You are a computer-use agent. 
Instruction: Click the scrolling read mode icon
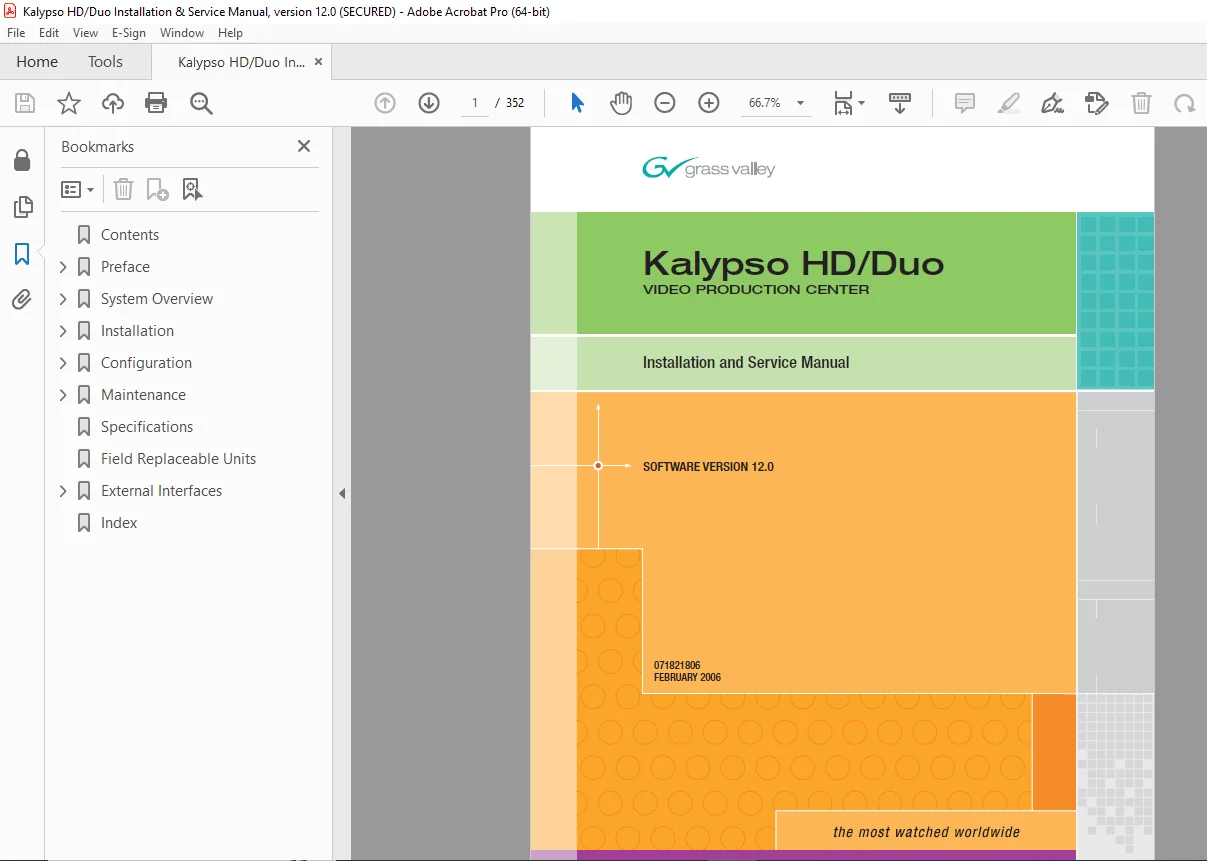pos(900,103)
